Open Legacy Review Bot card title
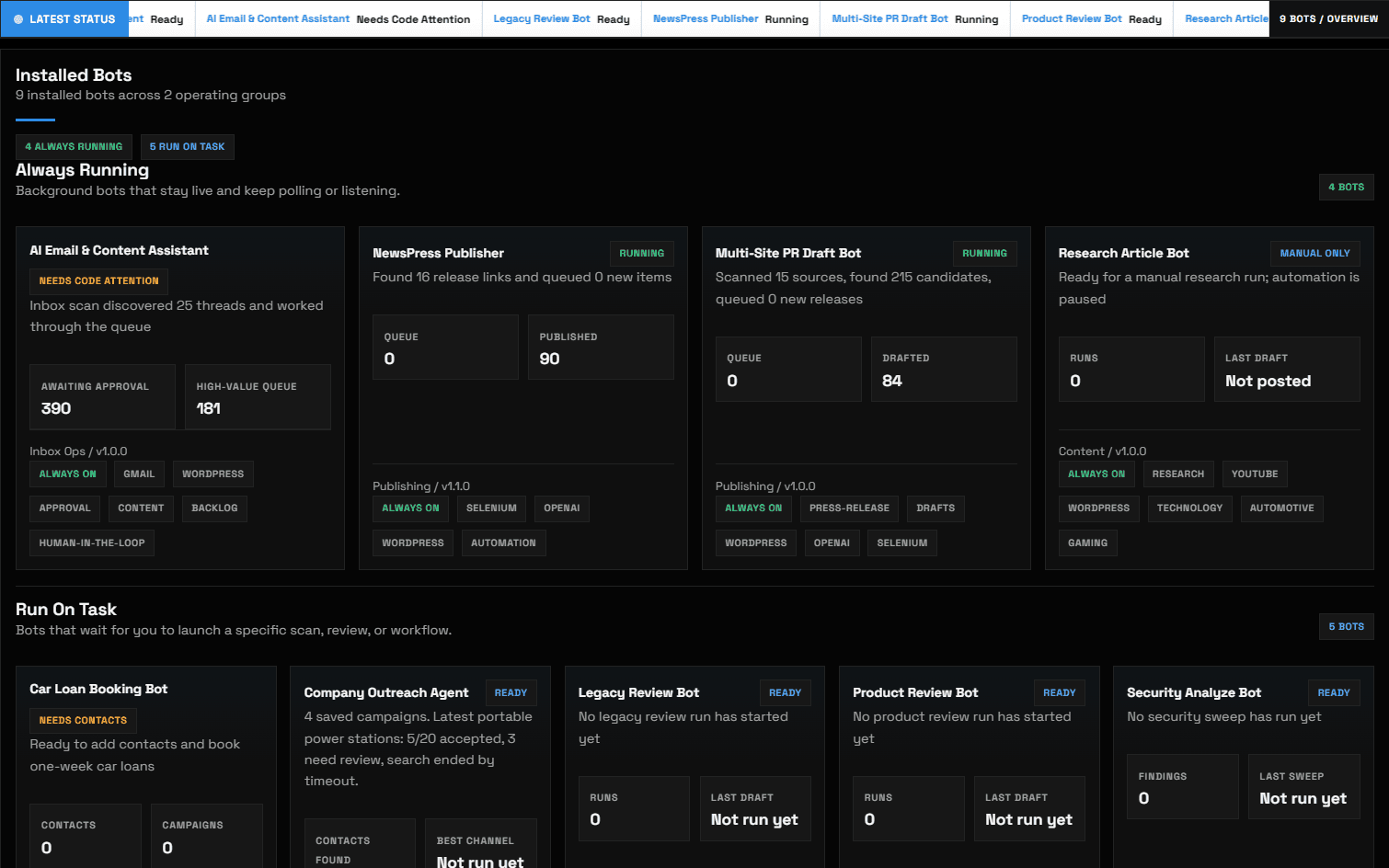1389x868 pixels. pyautogui.click(x=638, y=692)
